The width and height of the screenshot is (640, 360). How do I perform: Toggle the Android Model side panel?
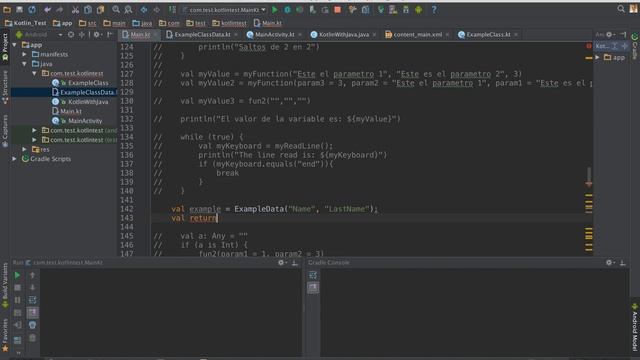[x=635, y=327]
